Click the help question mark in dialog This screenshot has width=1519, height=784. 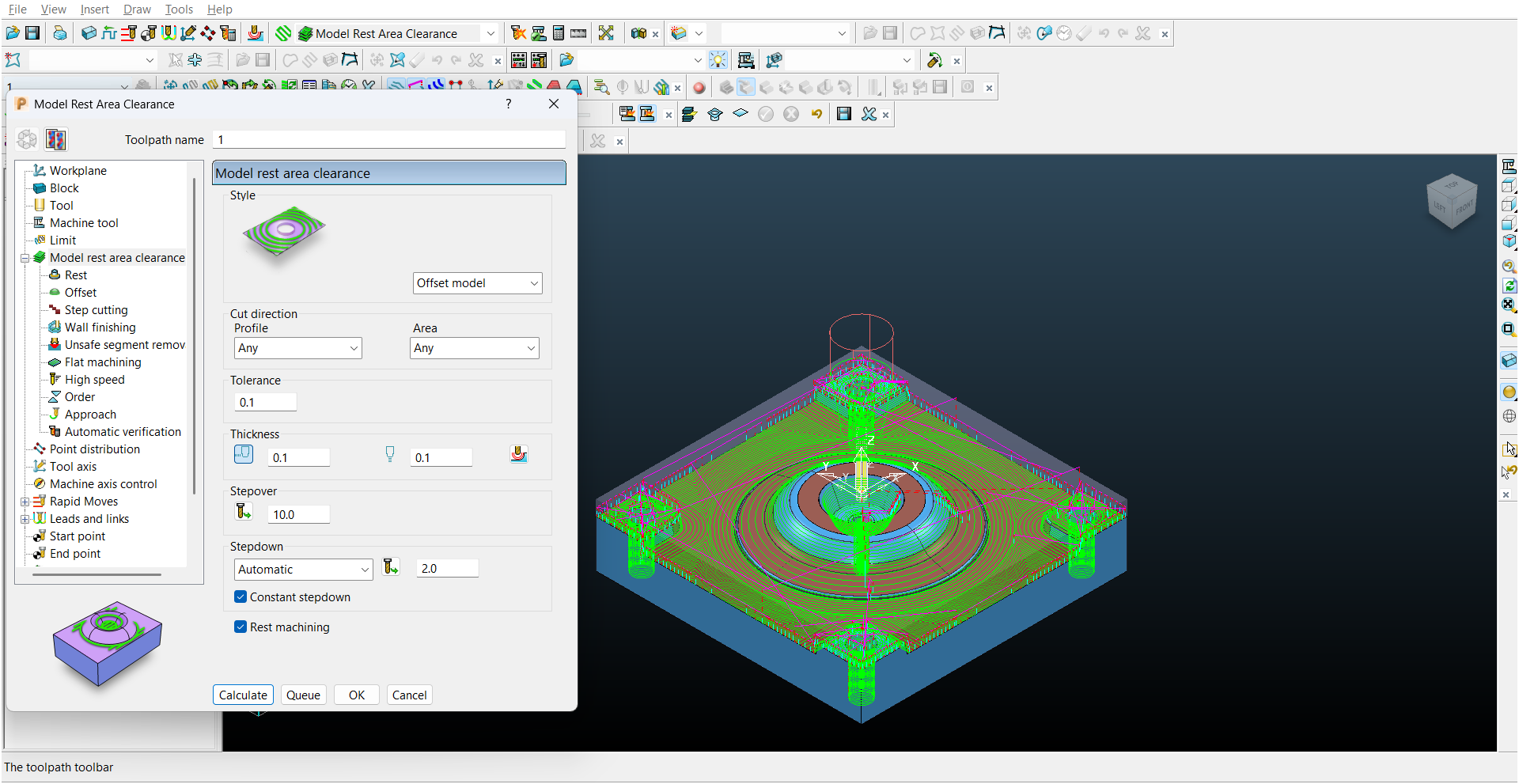(x=509, y=104)
